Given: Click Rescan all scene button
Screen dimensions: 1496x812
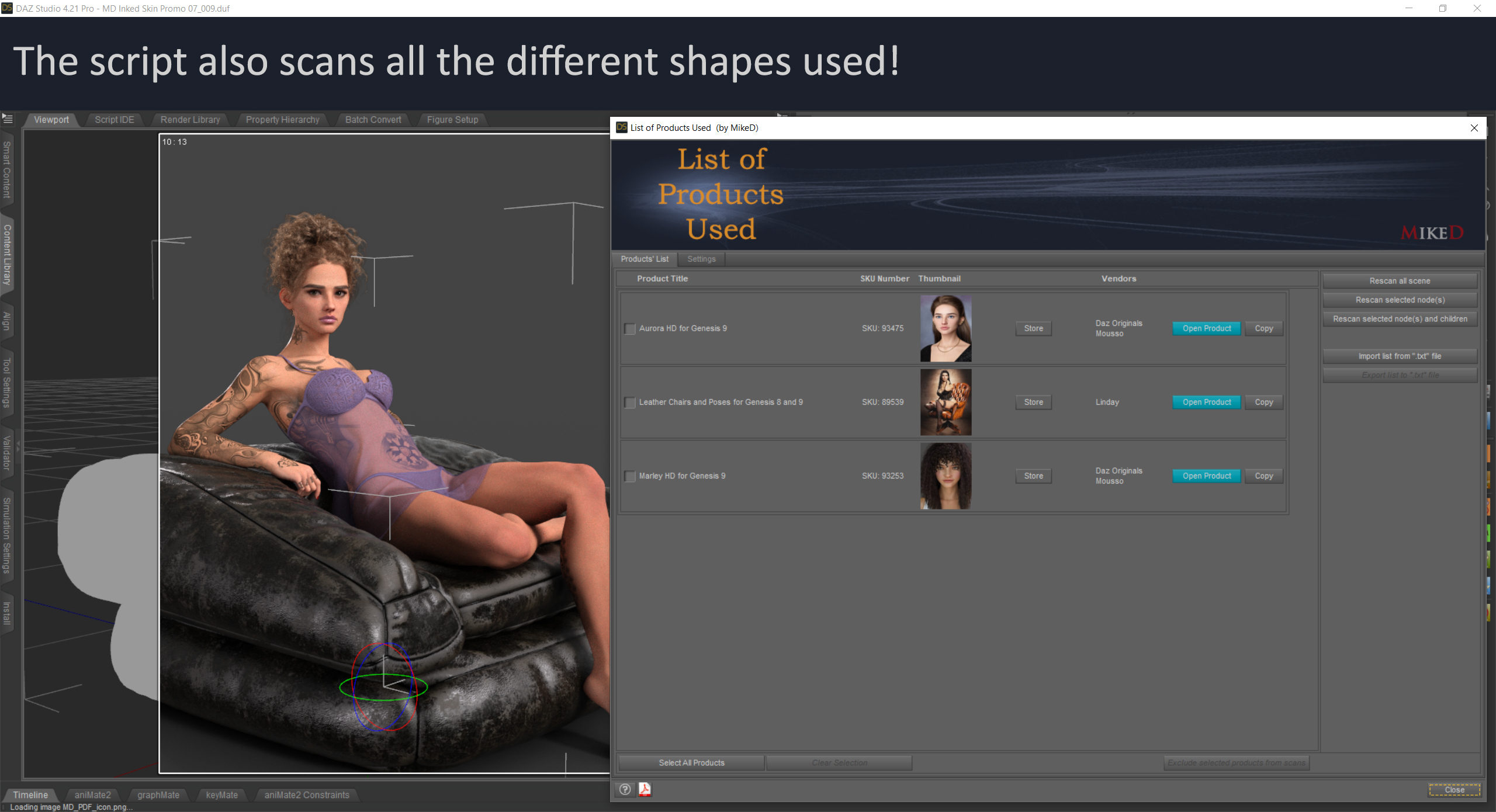Looking at the screenshot, I should click(x=1400, y=281).
